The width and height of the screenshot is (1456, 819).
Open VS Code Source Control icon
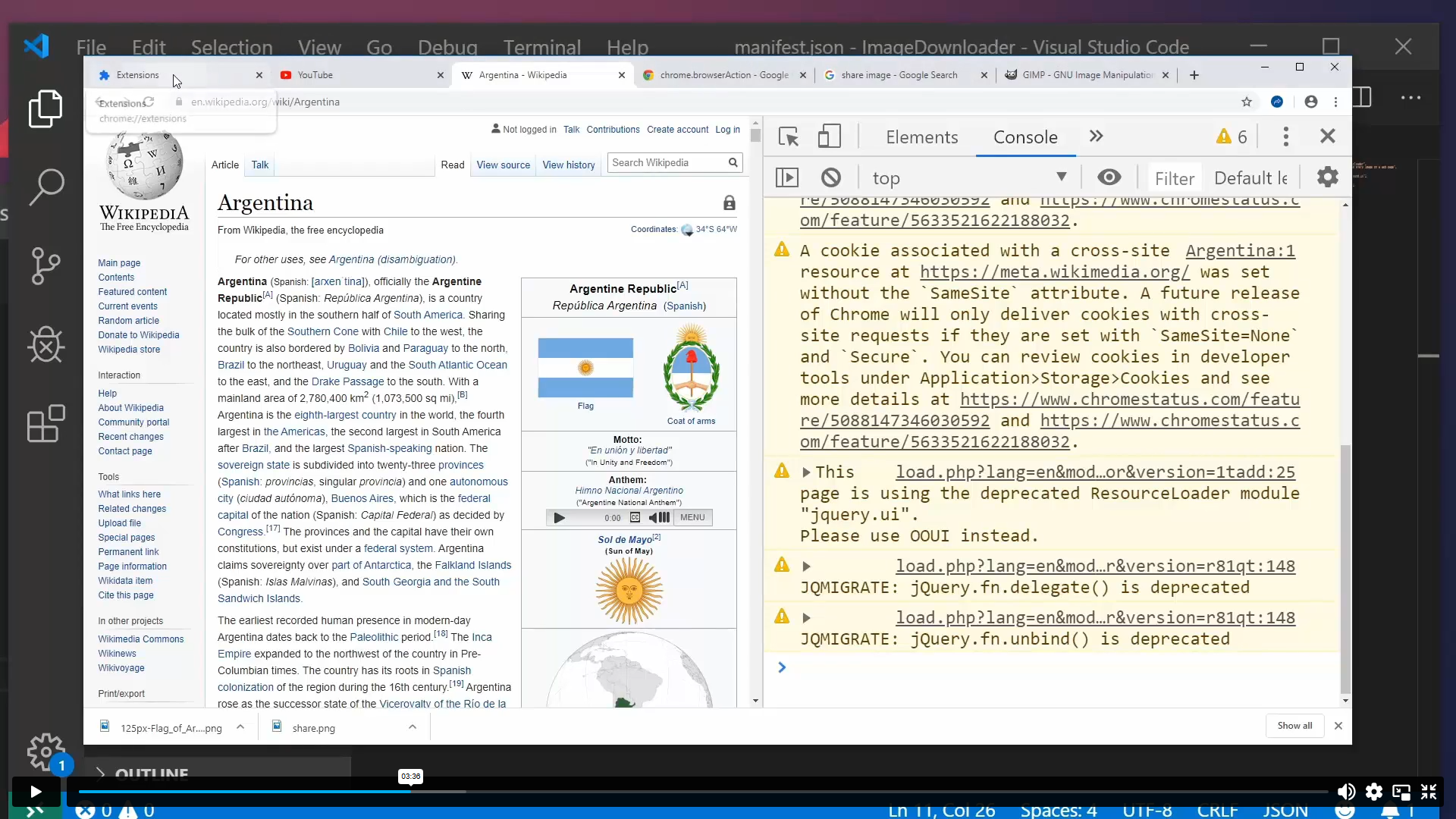coord(45,266)
